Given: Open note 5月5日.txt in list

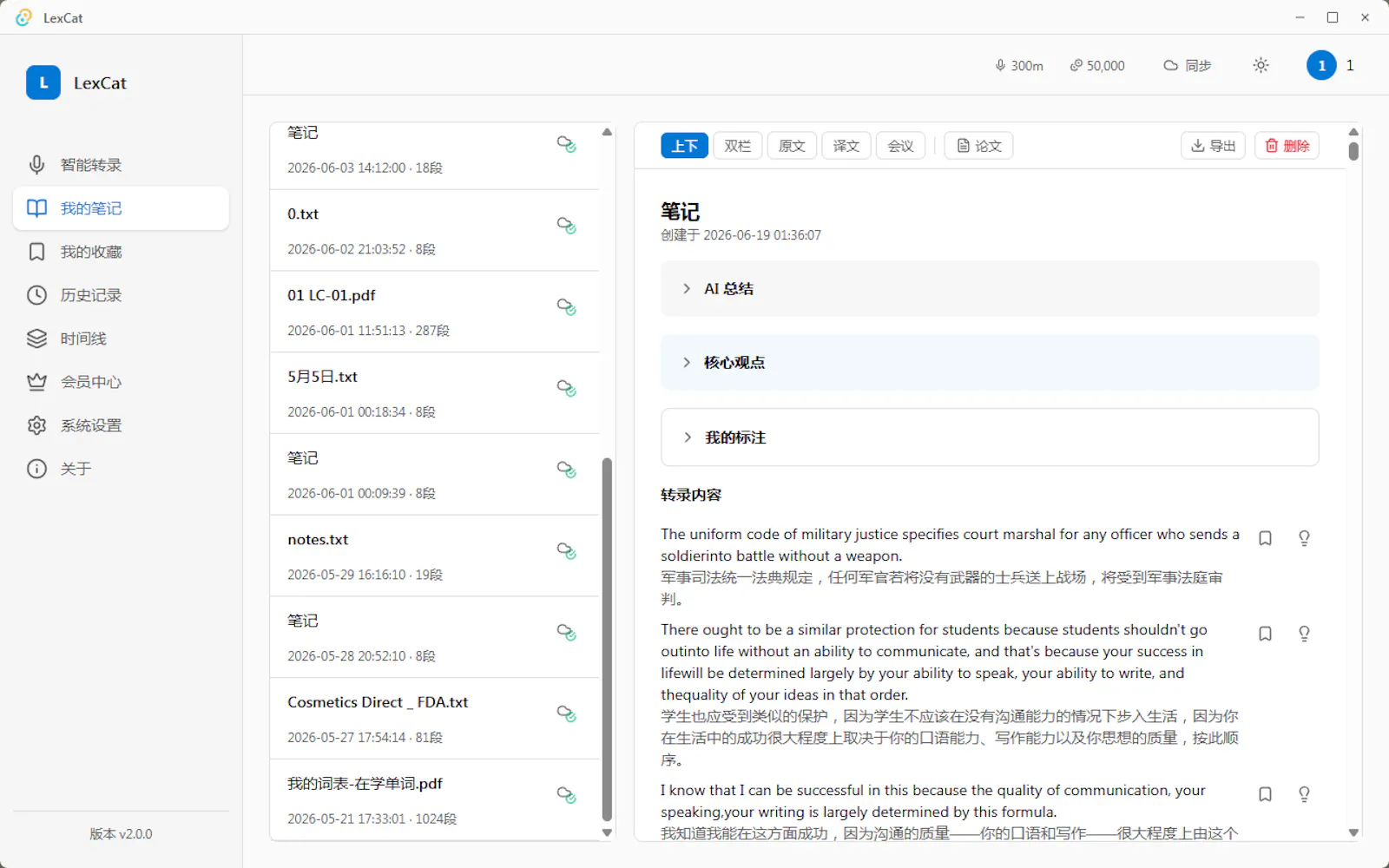Looking at the screenshot, I should 434,393.
